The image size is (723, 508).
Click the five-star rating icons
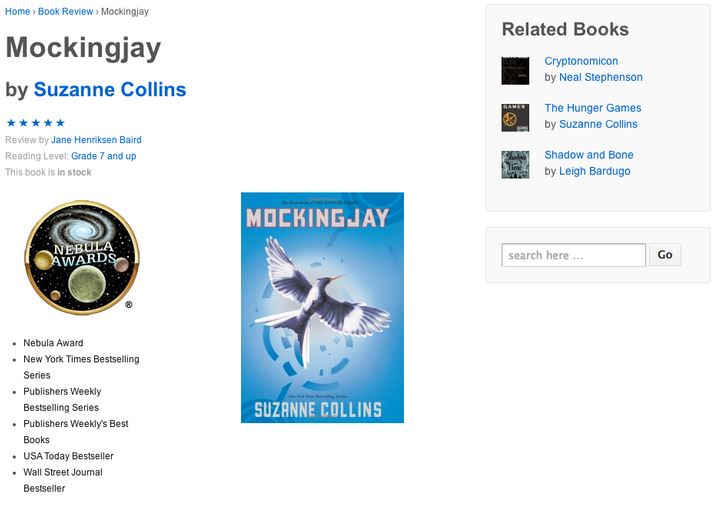[36, 123]
